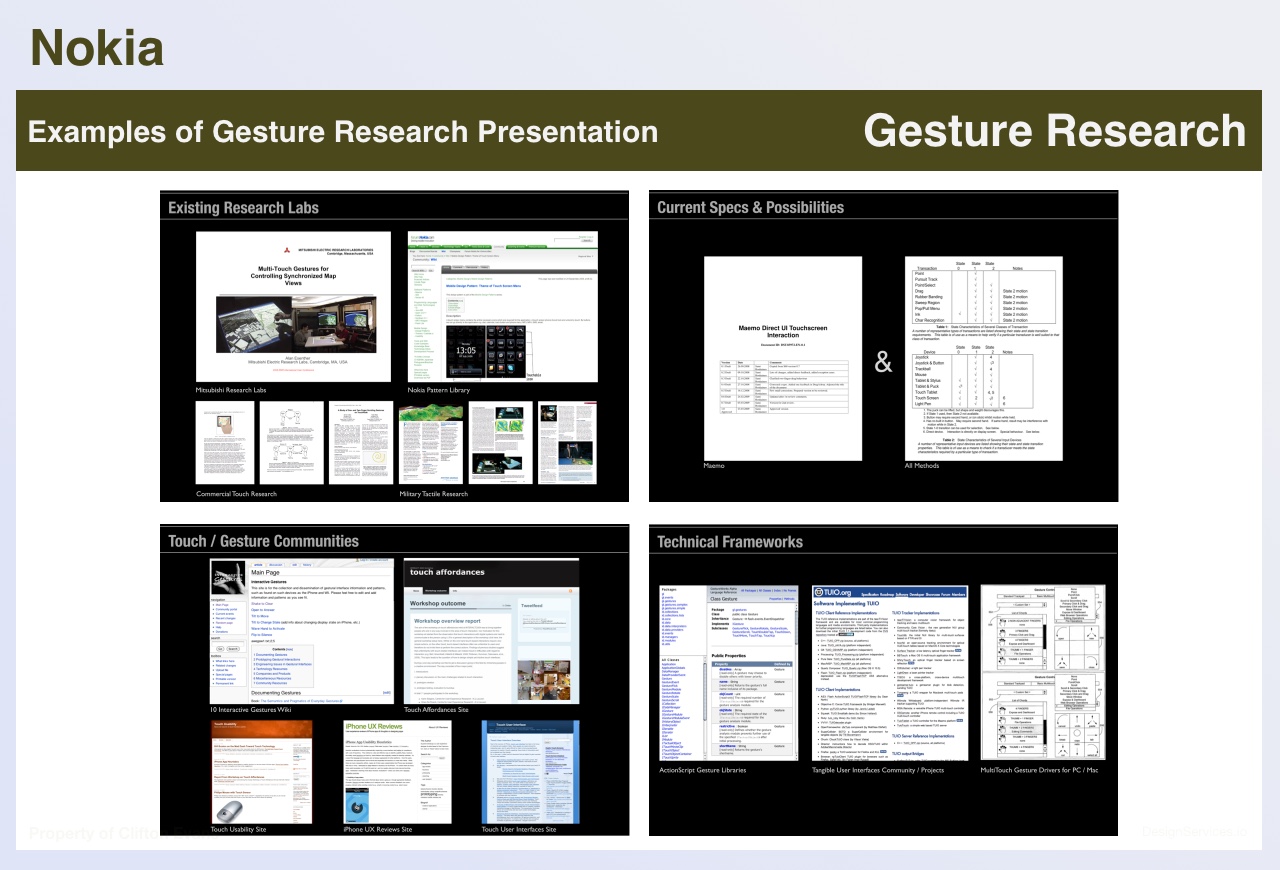The width and height of the screenshot is (1280, 870).
Task: Click the Nokia title text
Action: (97, 48)
